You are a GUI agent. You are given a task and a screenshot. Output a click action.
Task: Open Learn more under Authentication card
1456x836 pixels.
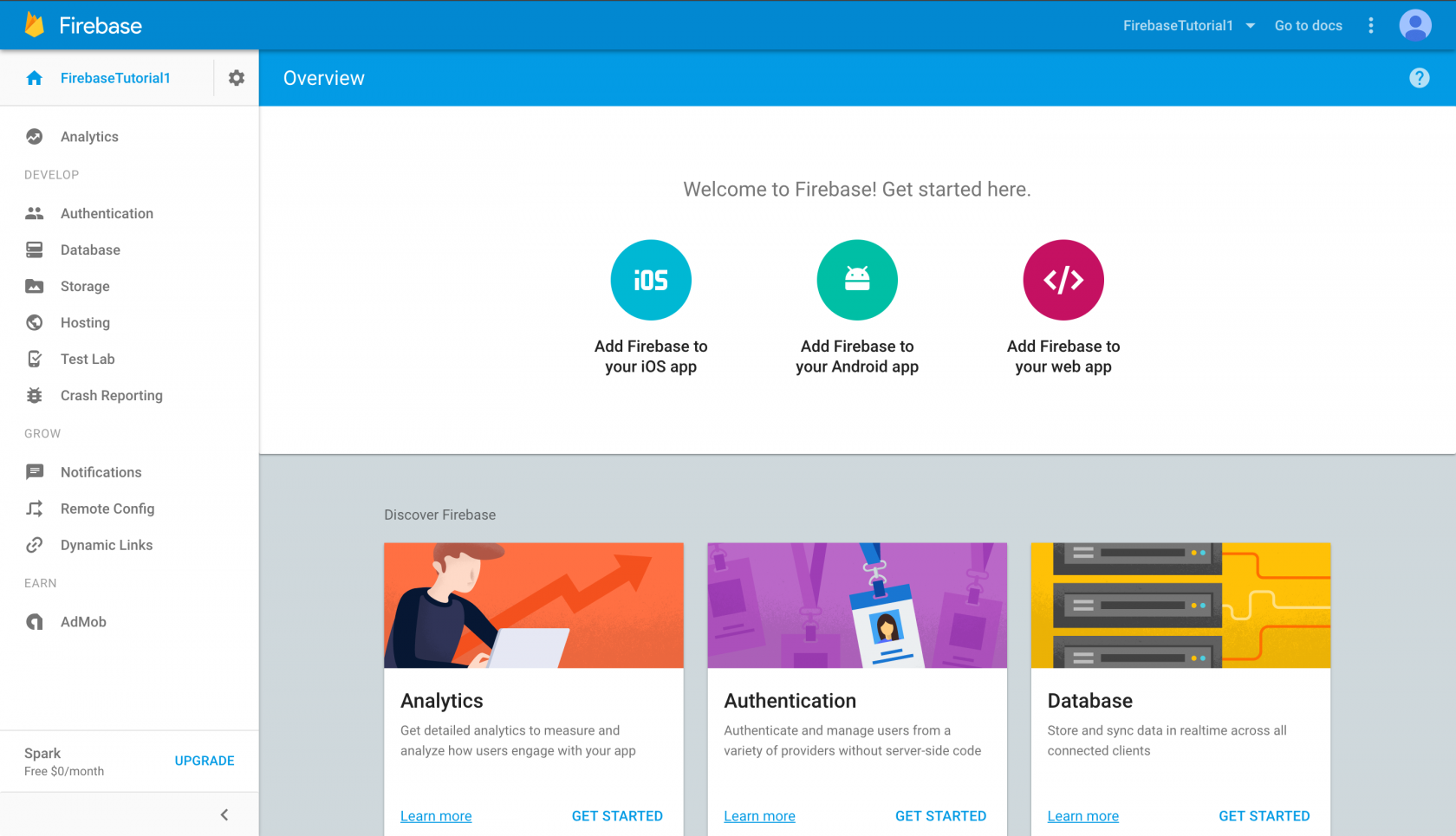tap(759, 815)
